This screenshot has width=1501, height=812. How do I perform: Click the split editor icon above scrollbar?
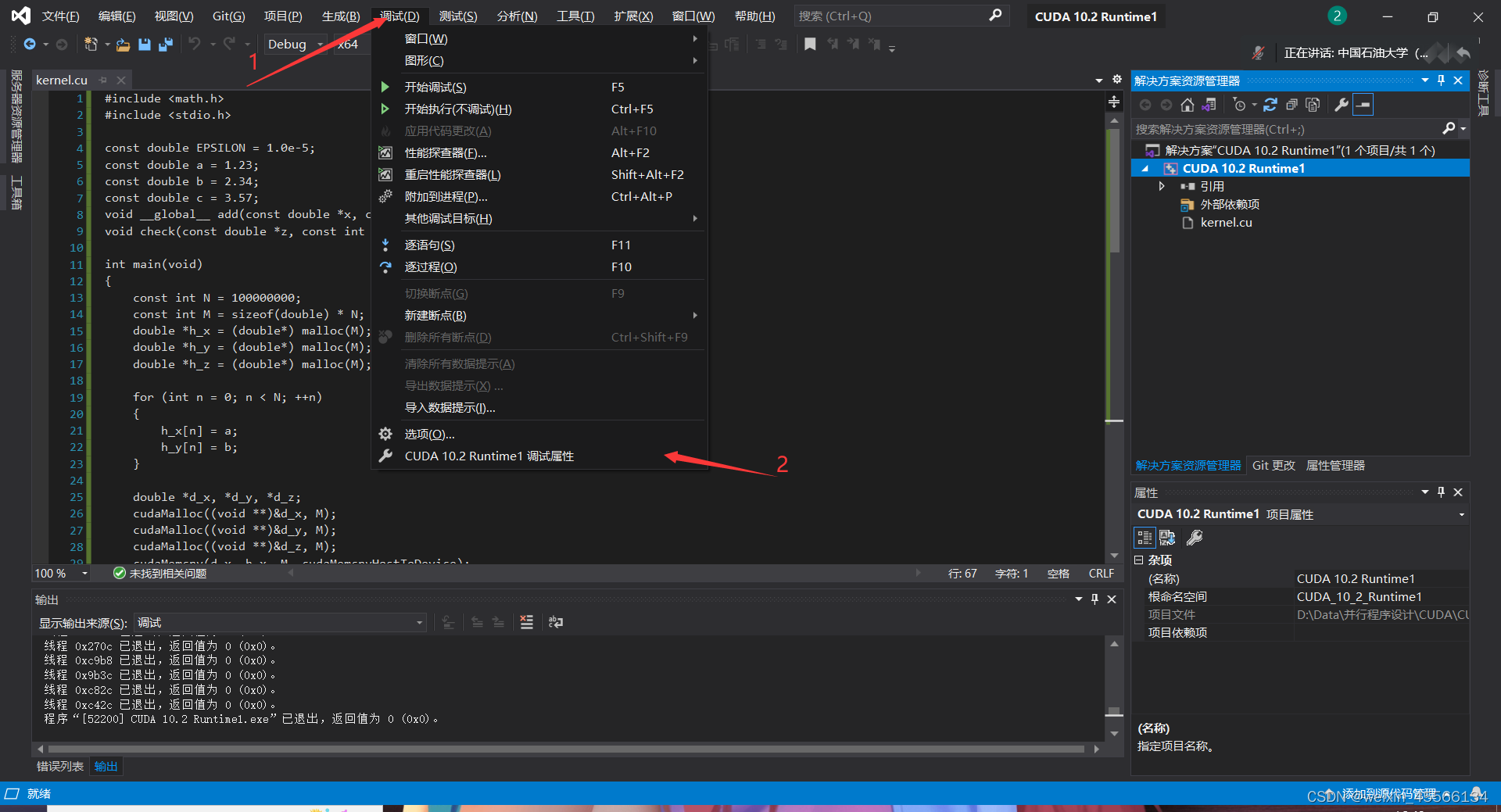(1114, 102)
